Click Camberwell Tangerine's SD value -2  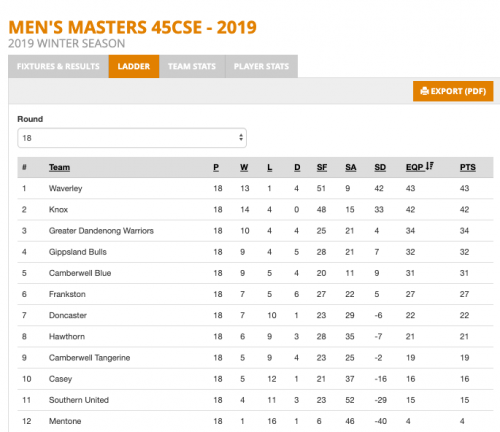pyautogui.click(x=378, y=358)
